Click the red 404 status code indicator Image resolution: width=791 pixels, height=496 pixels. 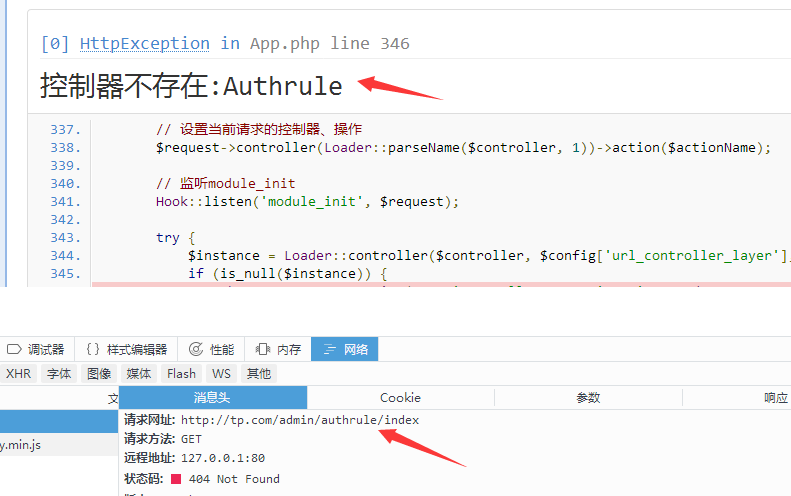click(x=176, y=479)
